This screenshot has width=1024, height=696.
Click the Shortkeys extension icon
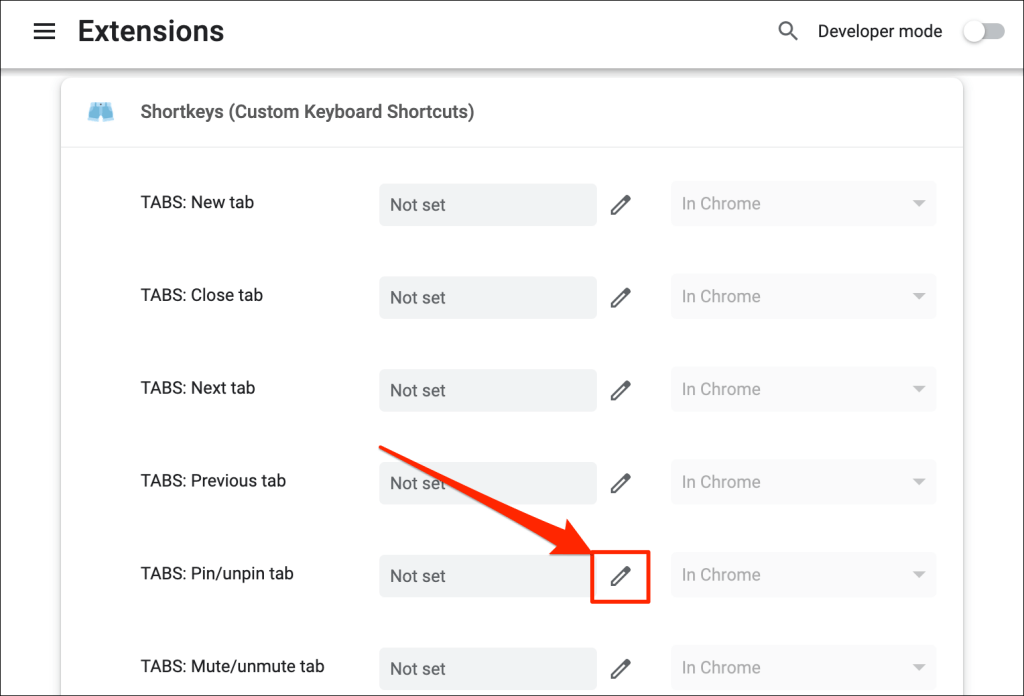(100, 111)
